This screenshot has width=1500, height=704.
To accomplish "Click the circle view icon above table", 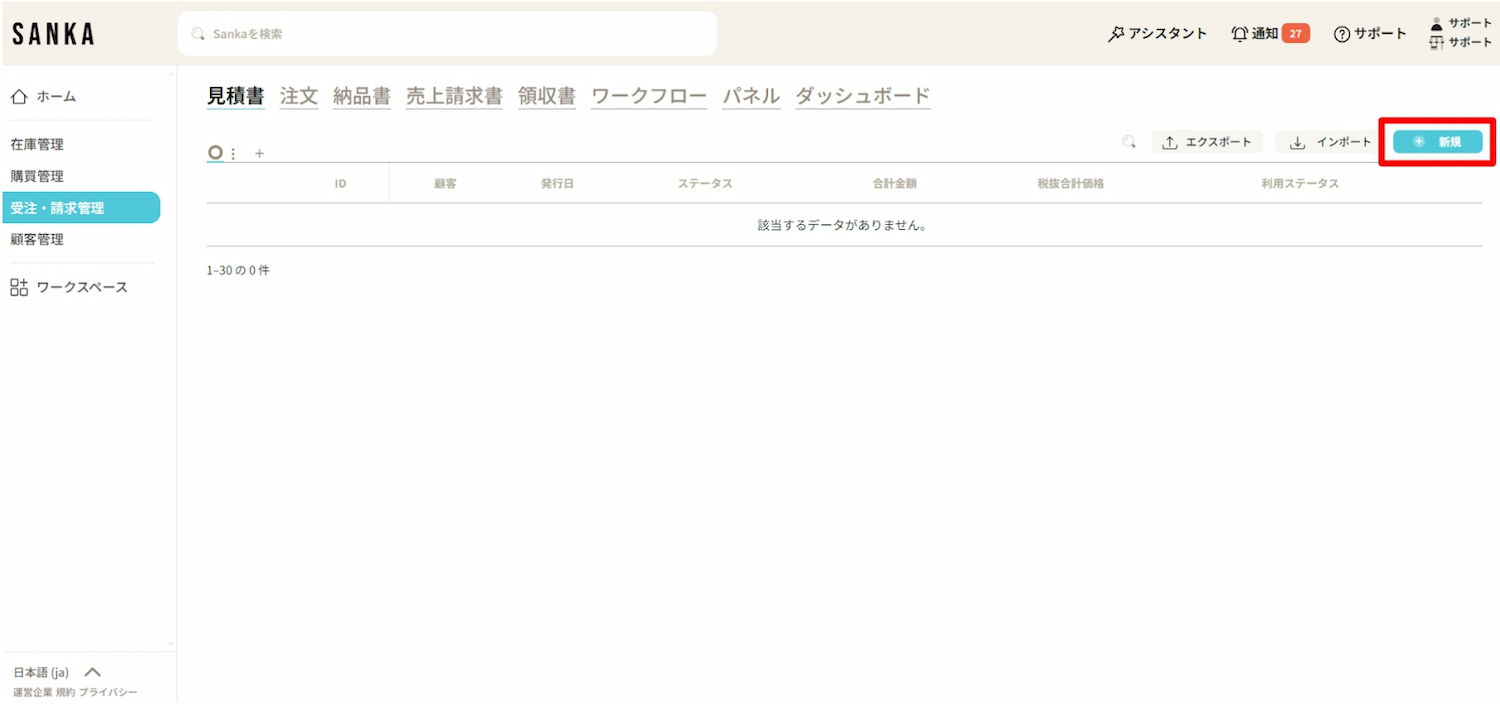I will point(215,153).
